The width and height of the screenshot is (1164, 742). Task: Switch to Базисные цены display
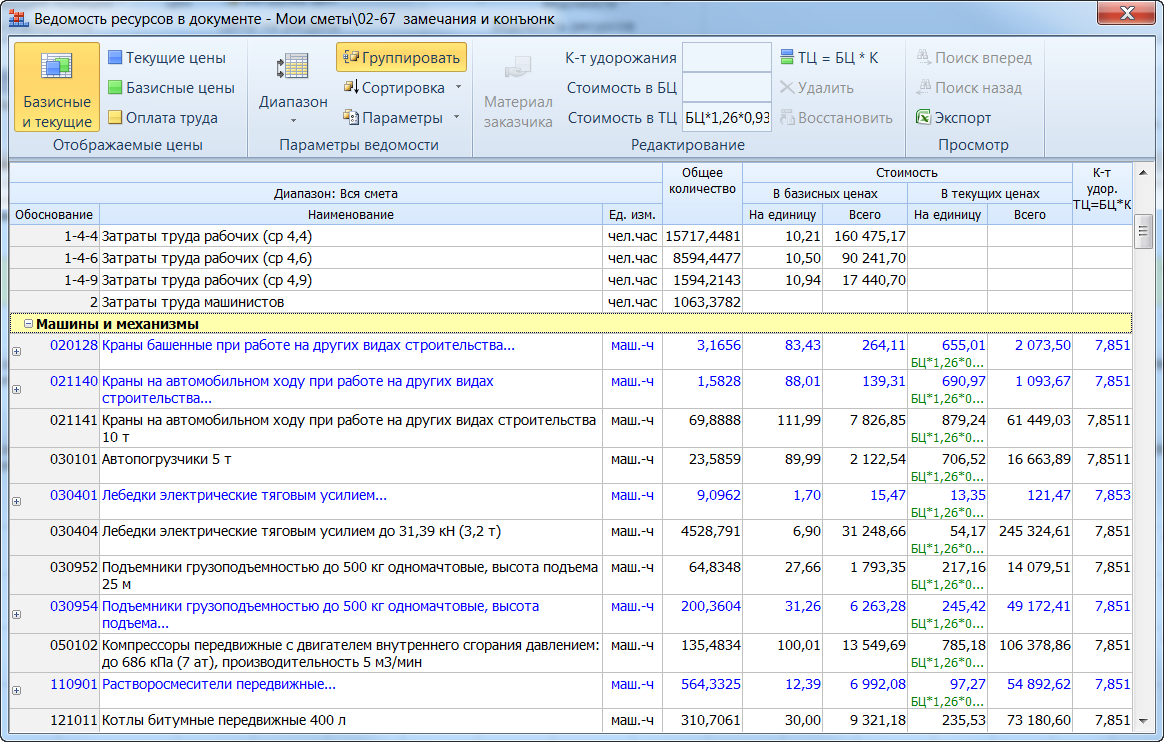pos(170,88)
